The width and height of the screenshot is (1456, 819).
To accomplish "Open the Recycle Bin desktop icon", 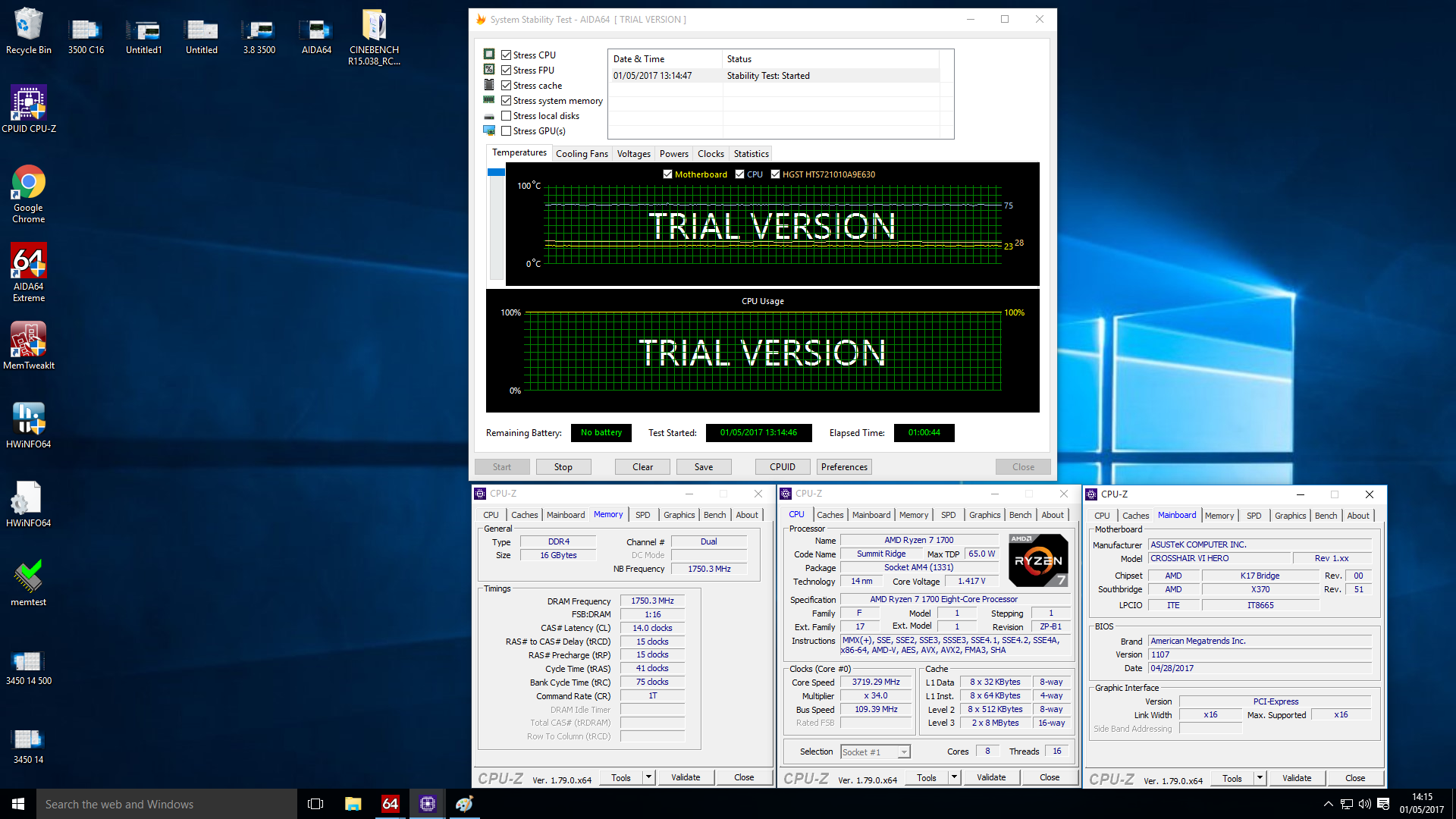I will (29, 32).
